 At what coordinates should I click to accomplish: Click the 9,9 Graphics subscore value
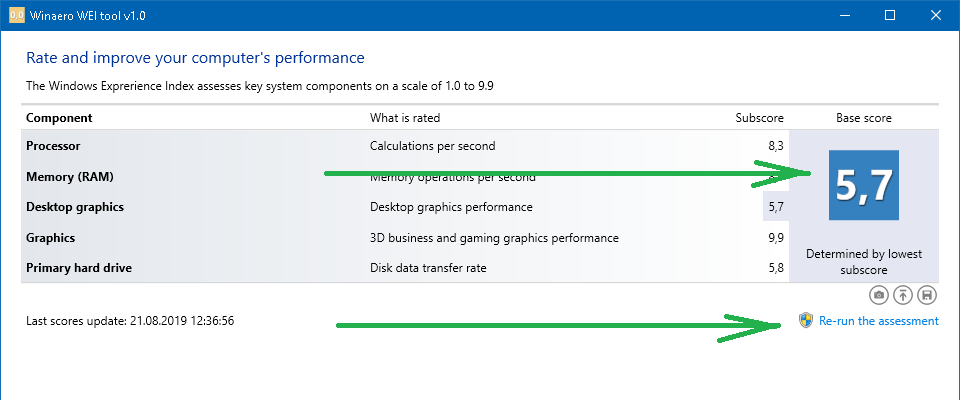[x=776, y=238]
